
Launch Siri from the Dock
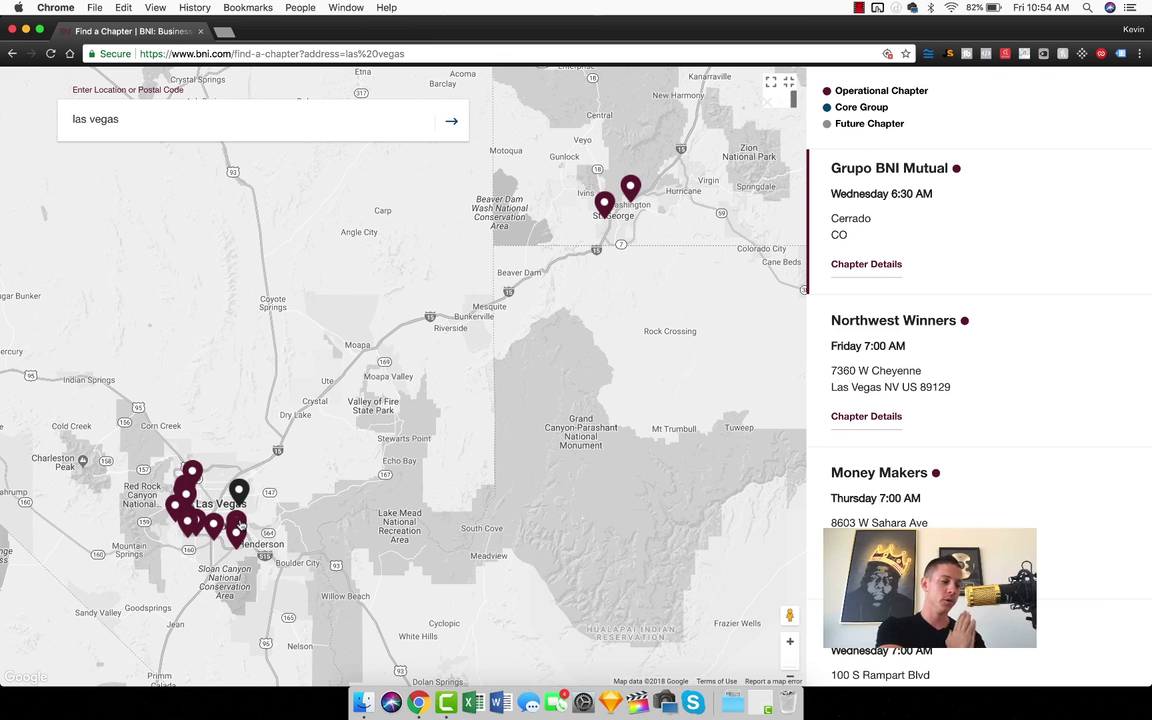point(391,702)
